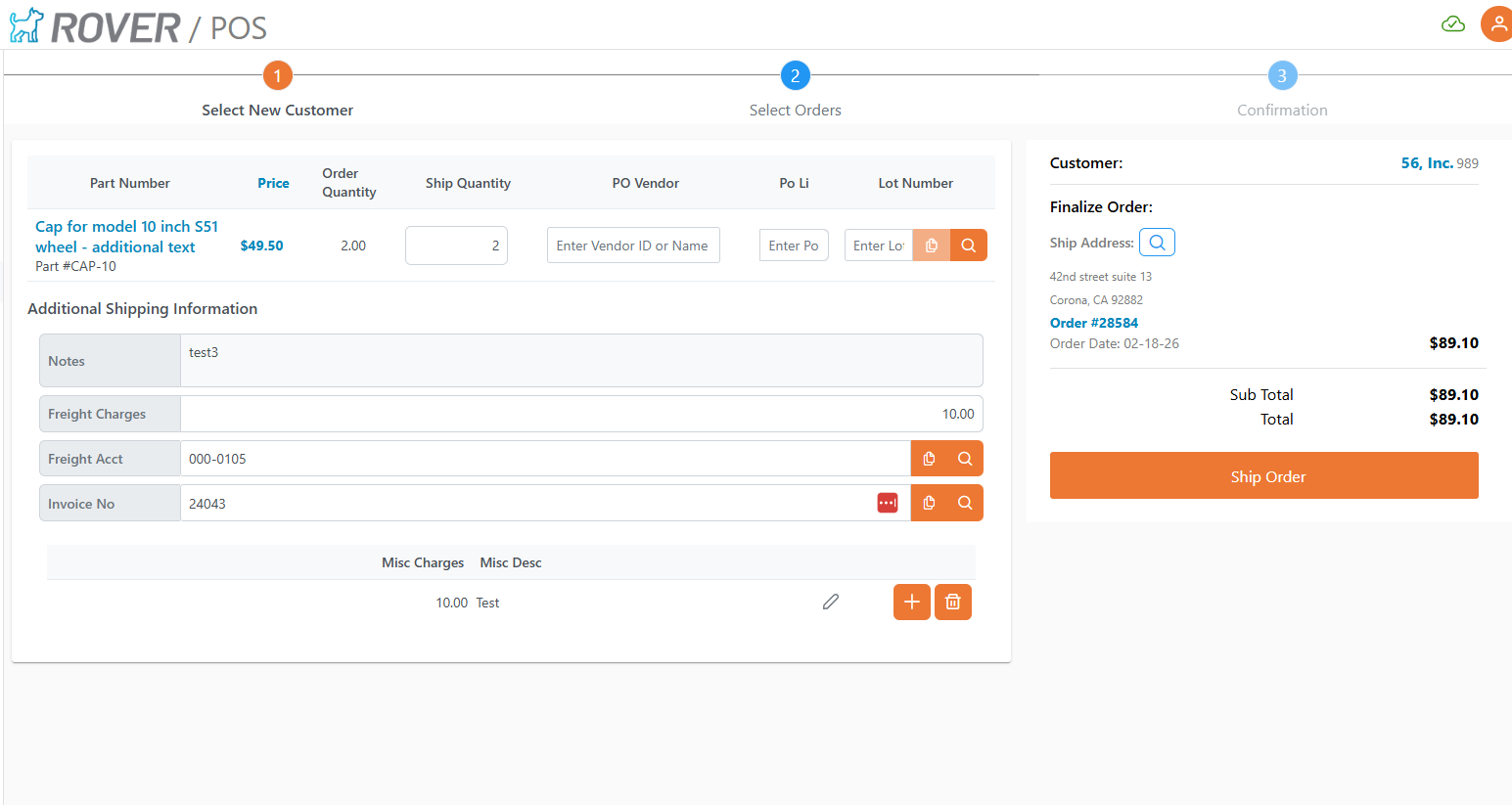
Task: Delete the Test misc charge
Action: [x=952, y=603]
